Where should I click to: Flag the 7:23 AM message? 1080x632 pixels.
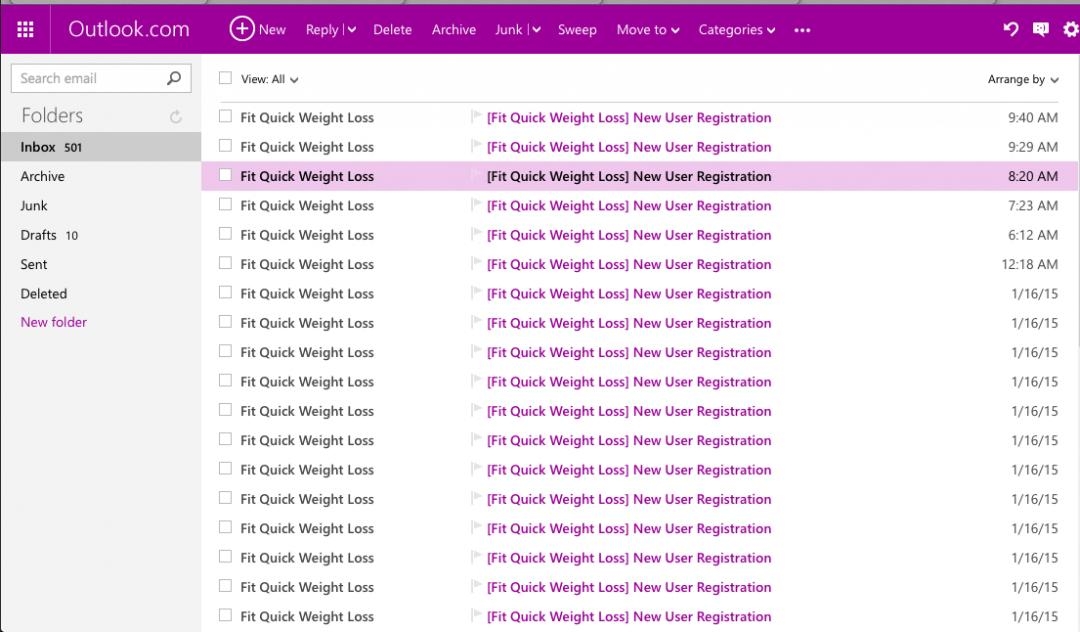pos(475,204)
